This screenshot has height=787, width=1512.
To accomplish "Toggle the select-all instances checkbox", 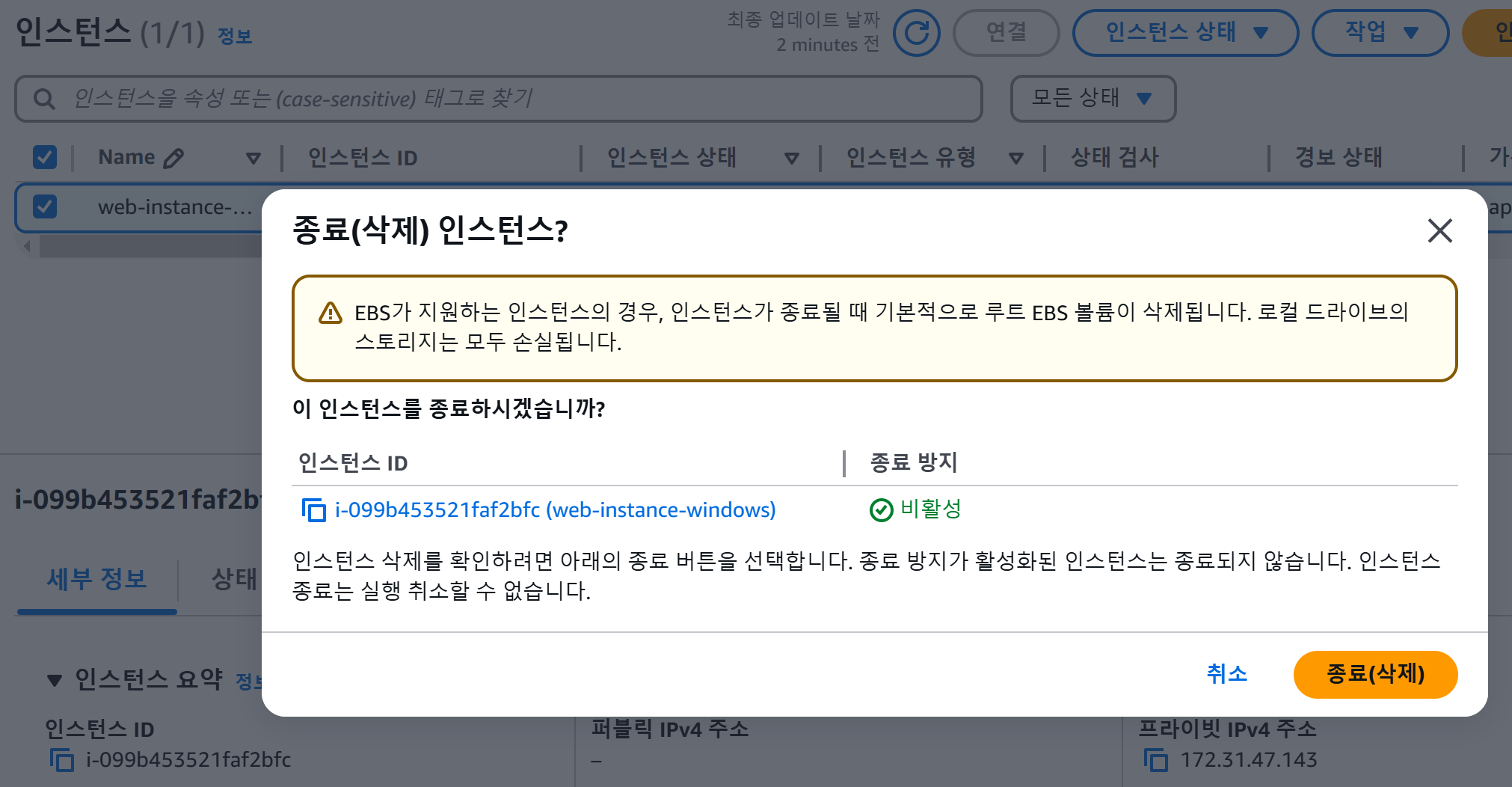I will point(45,157).
